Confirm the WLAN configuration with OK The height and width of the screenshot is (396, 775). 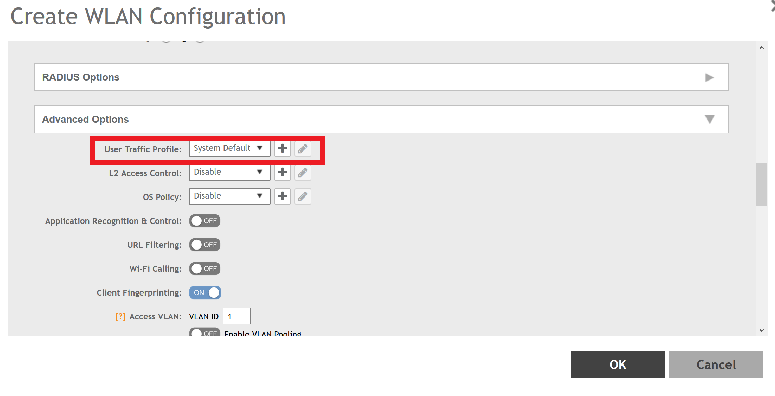[617, 365]
